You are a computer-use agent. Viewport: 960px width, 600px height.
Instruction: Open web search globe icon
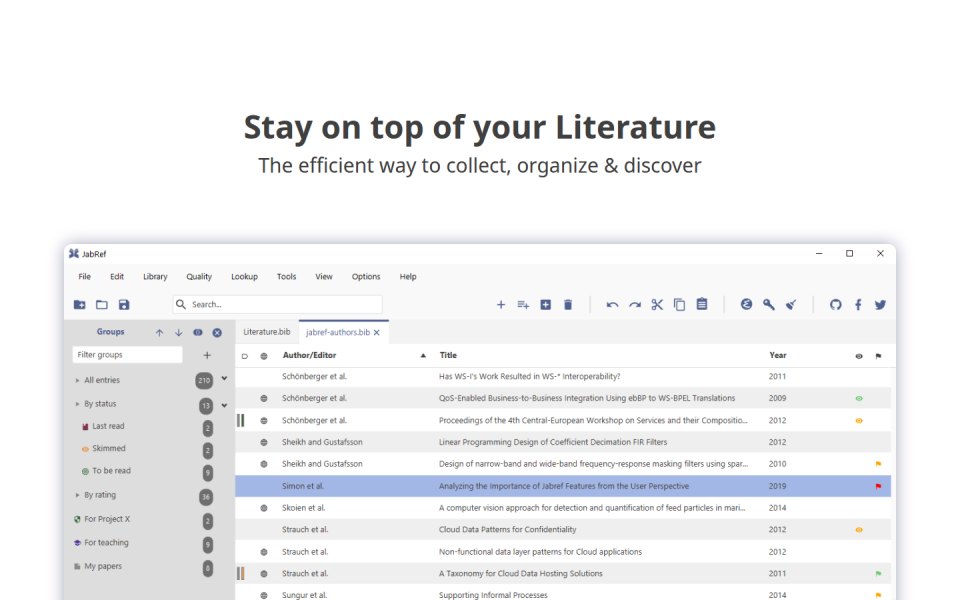[x=746, y=304]
